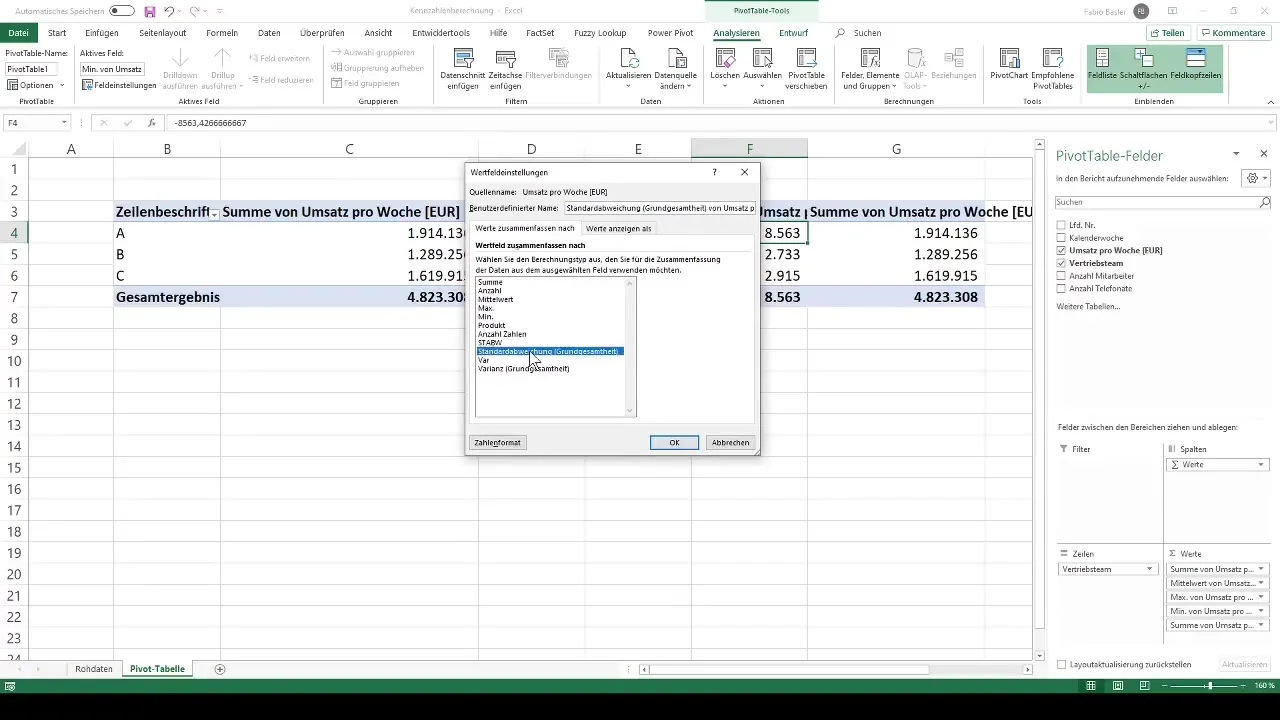Add a new sheet with plus icon
This screenshot has width=1280, height=720.
(220, 668)
